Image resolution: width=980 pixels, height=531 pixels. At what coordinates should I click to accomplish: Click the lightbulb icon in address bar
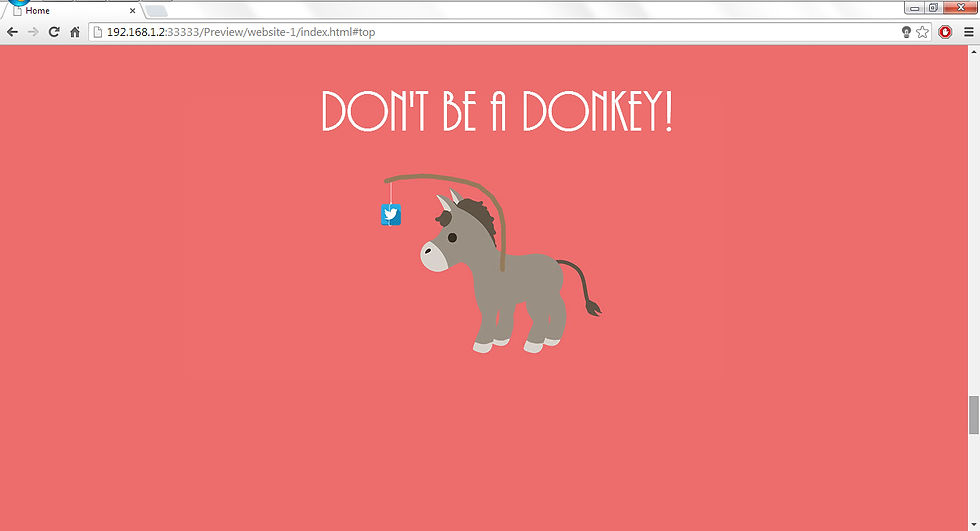pos(906,32)
